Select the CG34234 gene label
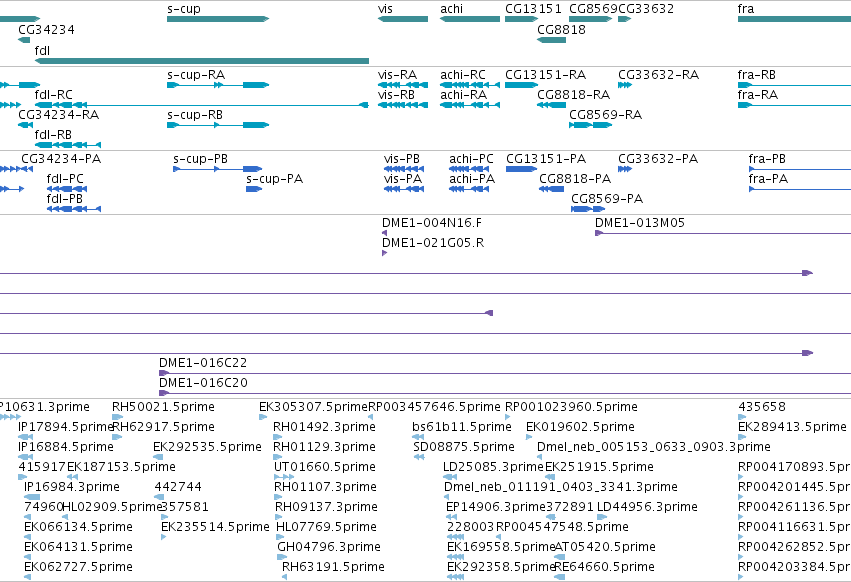 [x=46, y=29]
